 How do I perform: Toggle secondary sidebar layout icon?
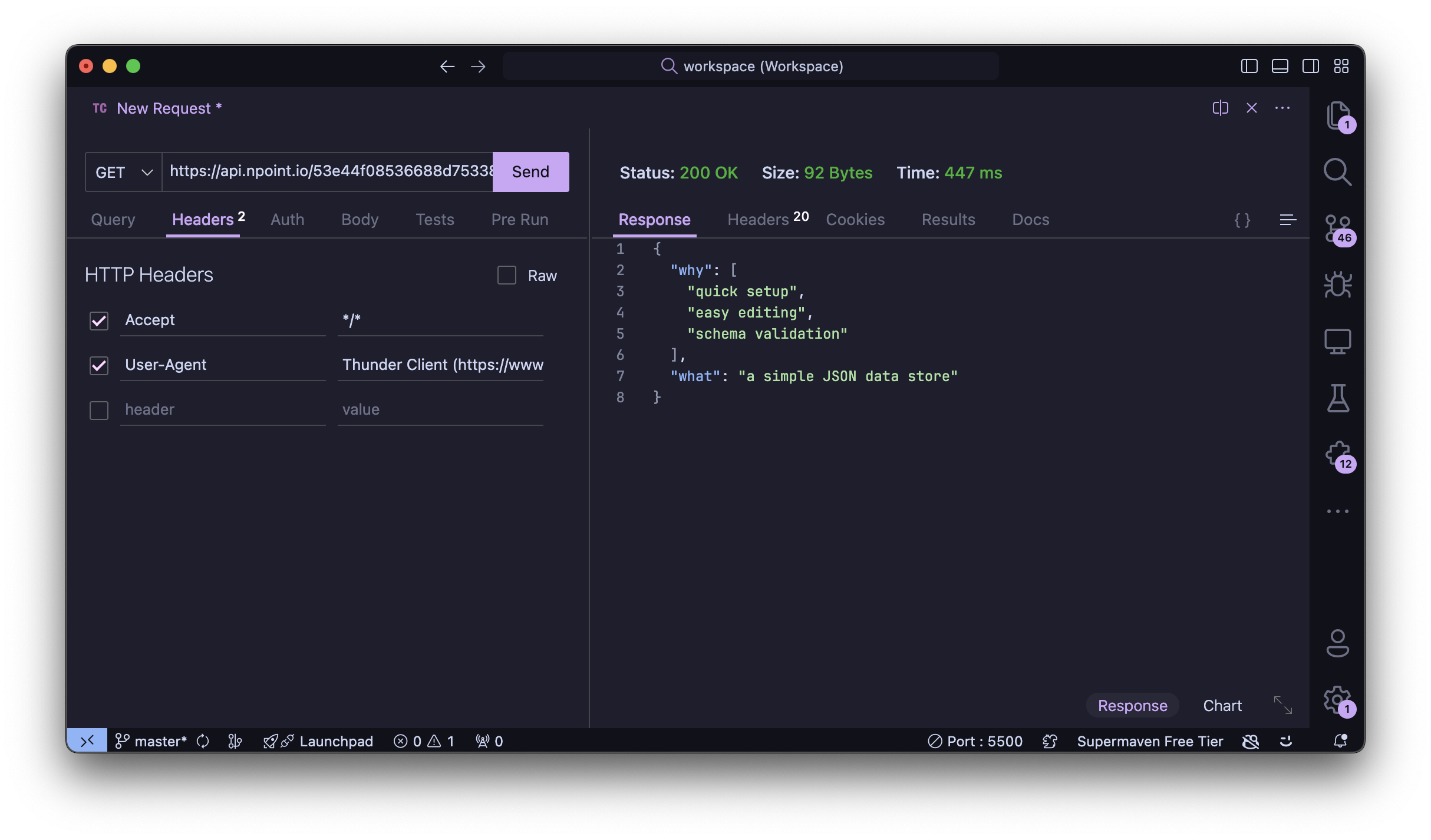(x=1310, y=67)
